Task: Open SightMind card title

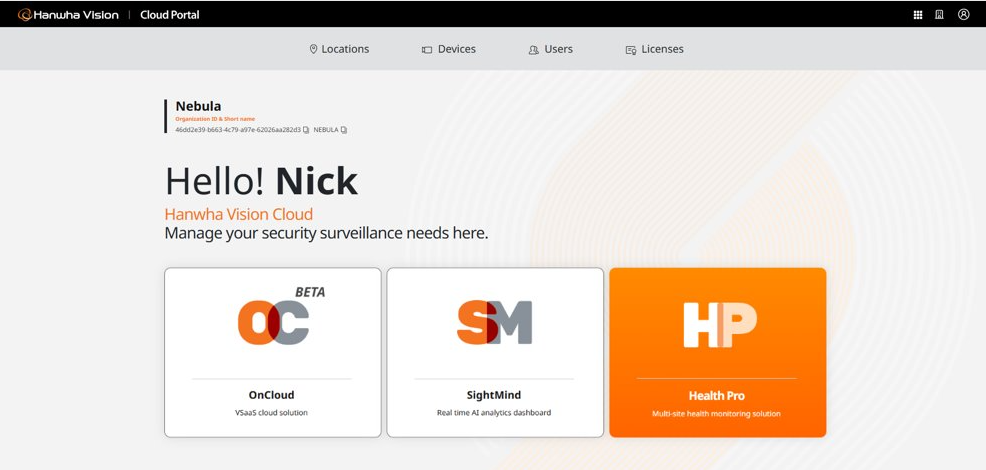Action: click(x=494, y=395)
